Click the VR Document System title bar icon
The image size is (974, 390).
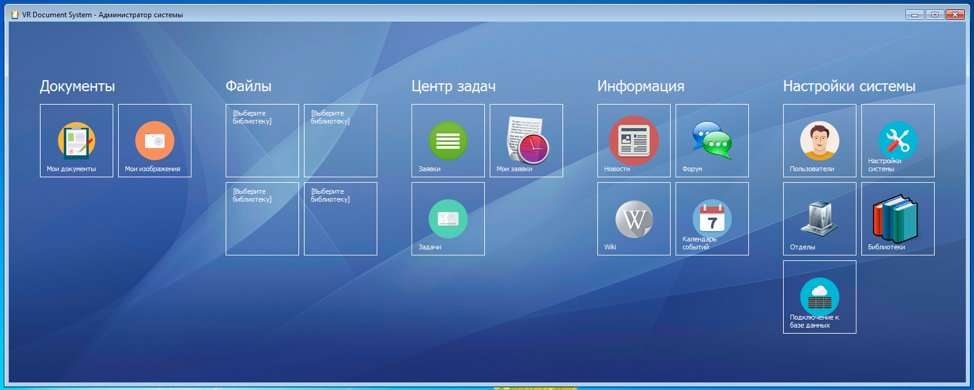tap(14, 14)
